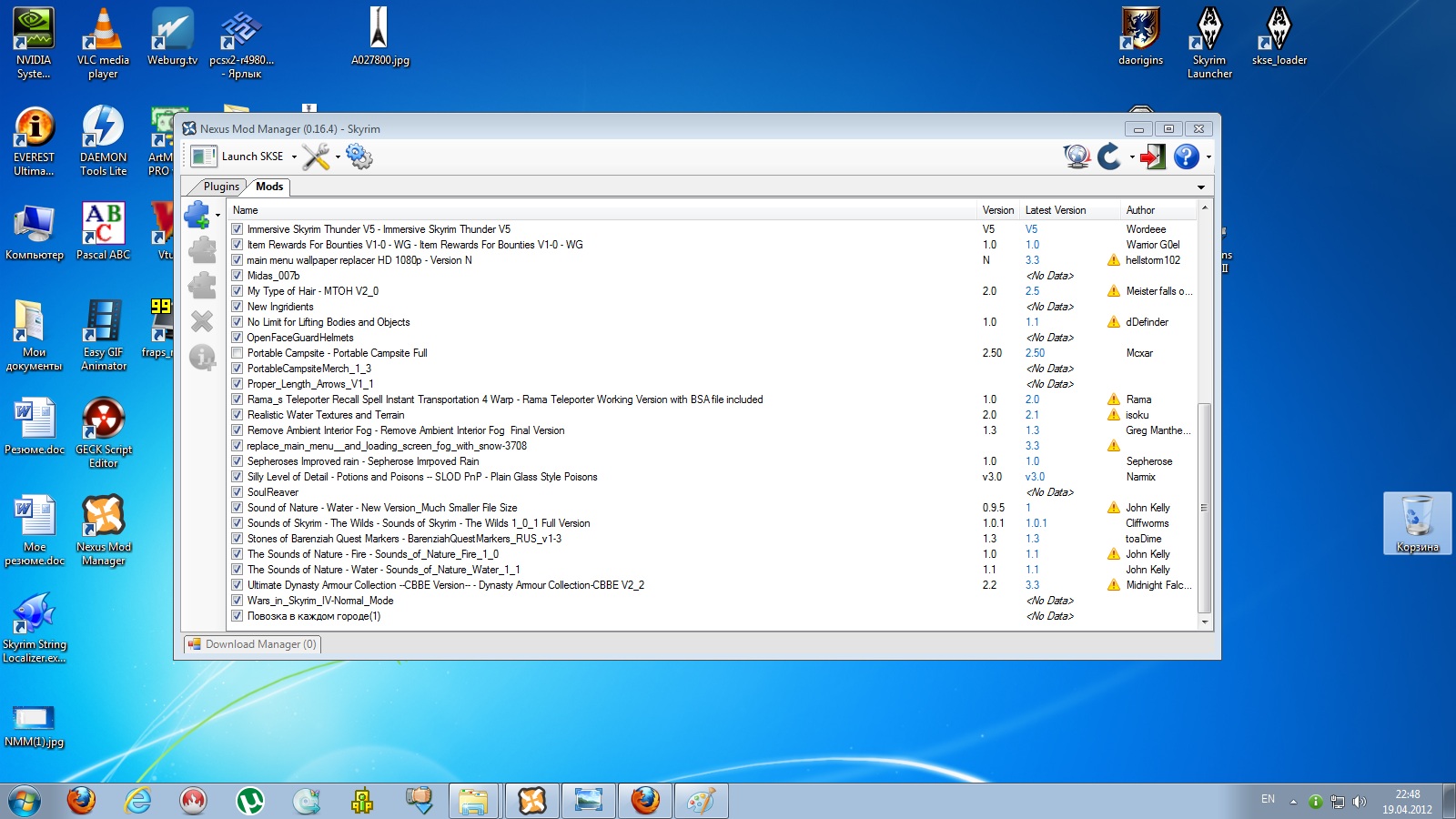Toggle Realistic Water Textures and Terrain checkbox
Image resolution: width=1456 pixels, height=819 pixels.
pos(238,415)
